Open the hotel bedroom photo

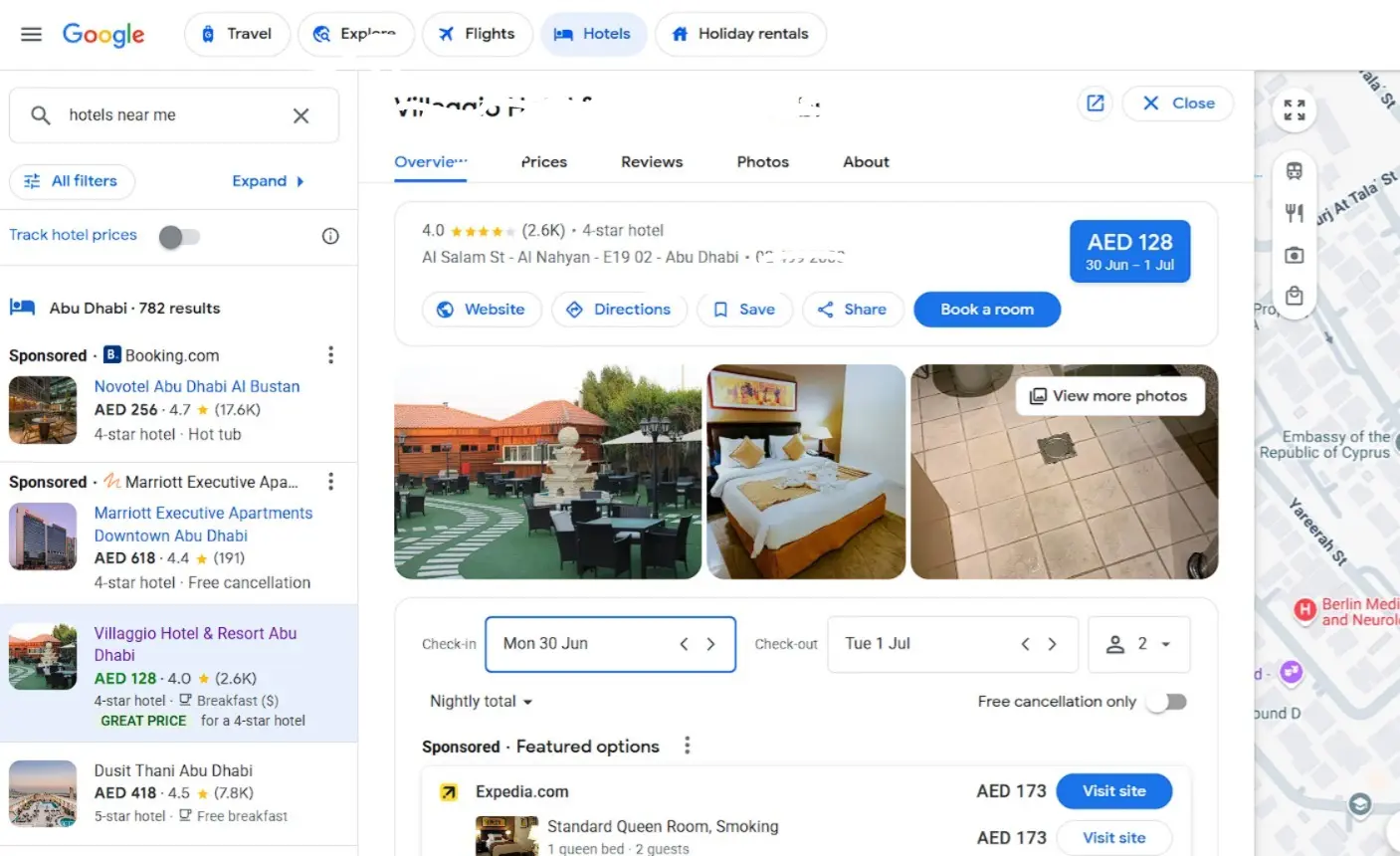coord(806,472)
